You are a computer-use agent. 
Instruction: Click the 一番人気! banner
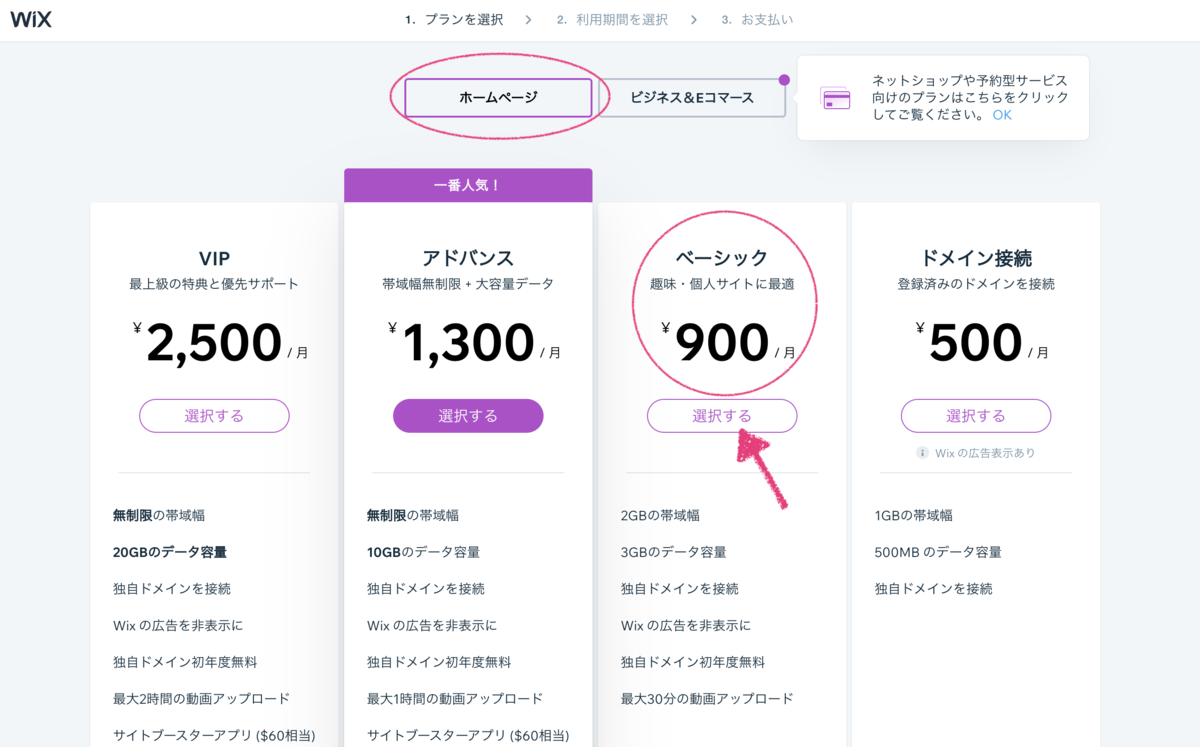tap(468, 185)
